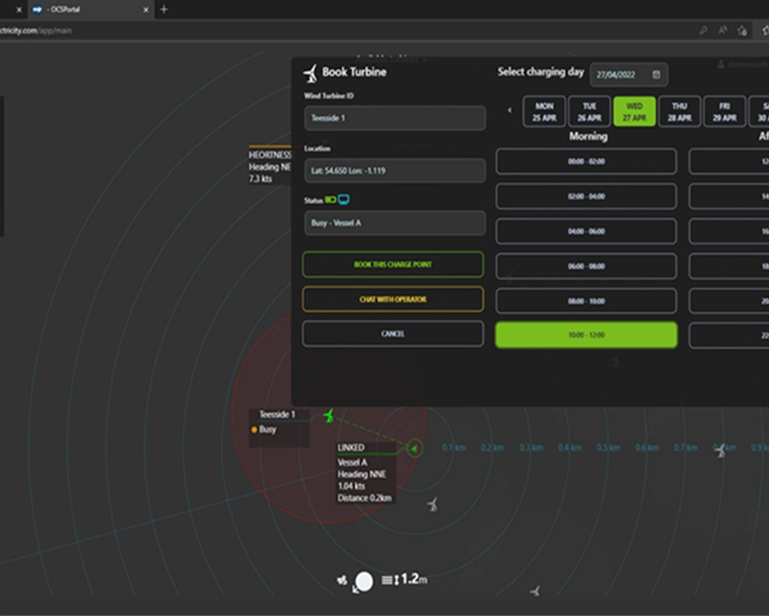Viewport: 769px width, 616px height.
Task: Select the grey turbine near 0.8 km ring
Action: [x=720, y=449]
